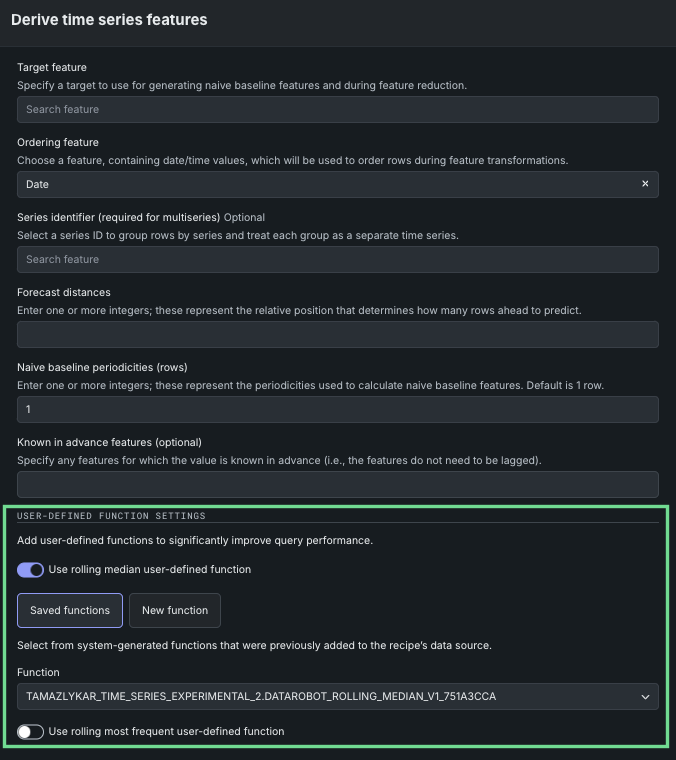The width and height of the screenshot is (676, 760).
Task: Click the 'Use rolling median user-defined function' label text
Action: (150, 570)
